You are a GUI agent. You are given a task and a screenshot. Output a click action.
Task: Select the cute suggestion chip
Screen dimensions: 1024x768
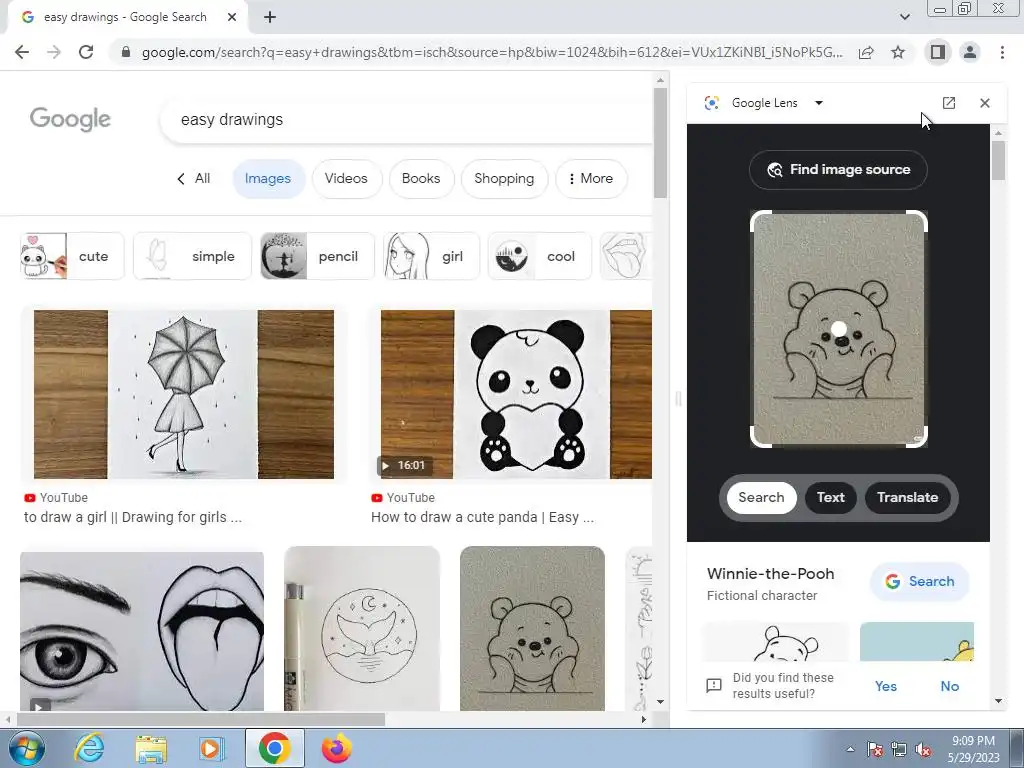72,256
